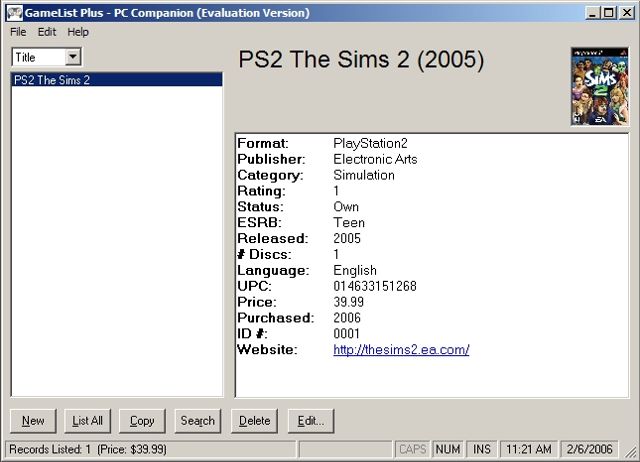Click the 11:21 AM time in status bar
The height and width of the screenshot is (462, 640).
tap(529, 449)
